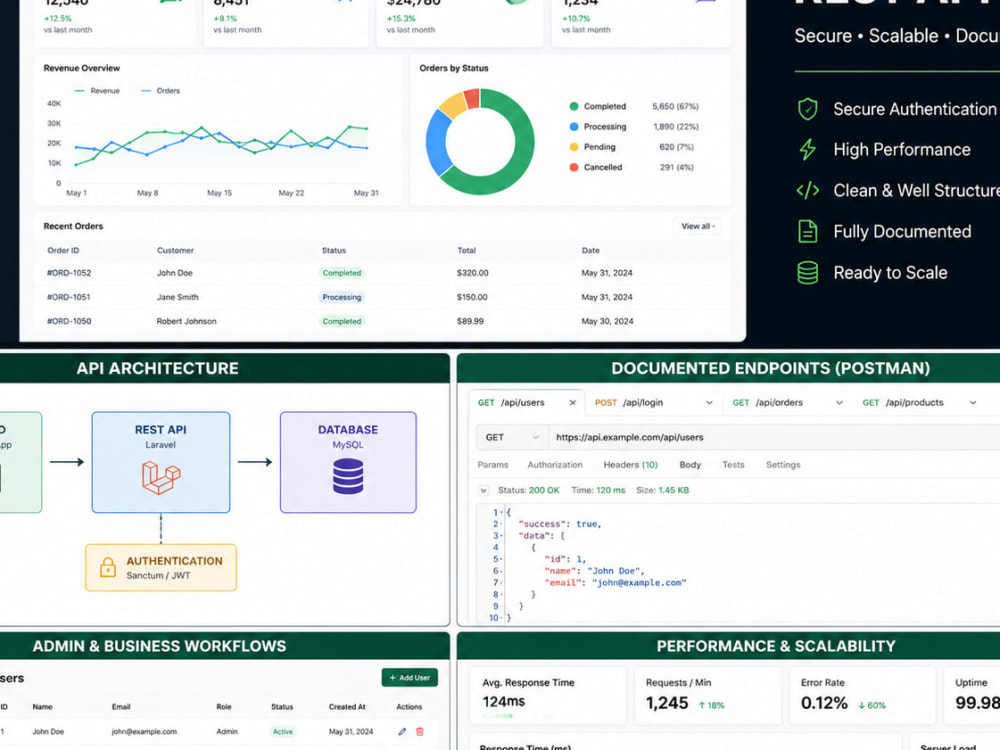Viewport: 1000px width, 750px height.
Task: Click the Authentication padlock icon
Action: pyautogui.click(x=108, y=567)
